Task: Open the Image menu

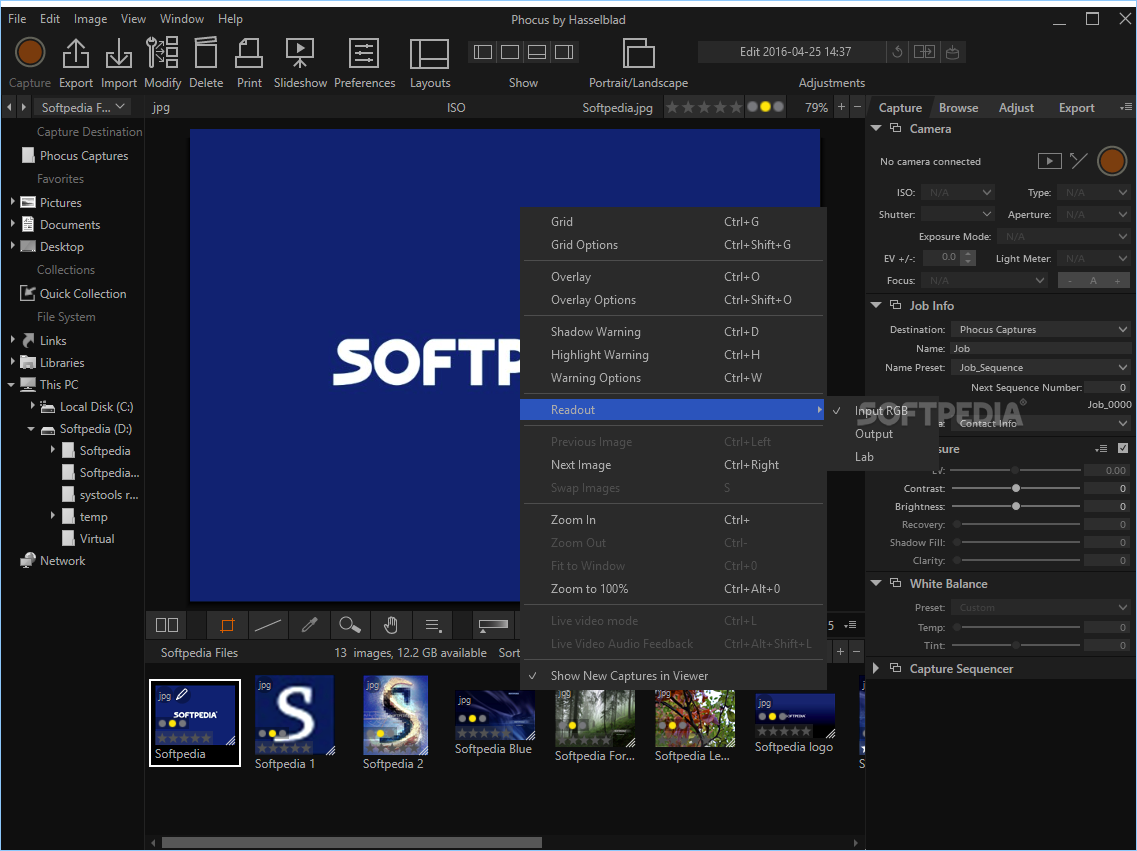Action: click(x=90, y=19)
